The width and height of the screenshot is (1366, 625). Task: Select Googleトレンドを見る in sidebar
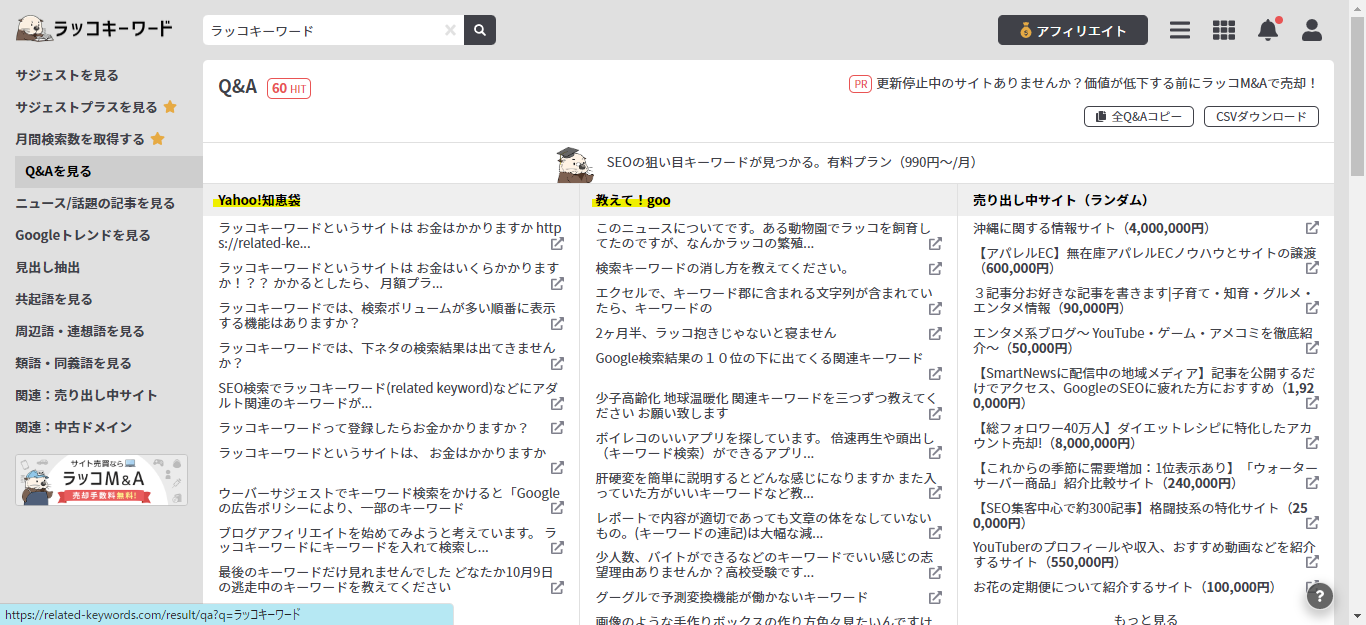click(83, 235)
